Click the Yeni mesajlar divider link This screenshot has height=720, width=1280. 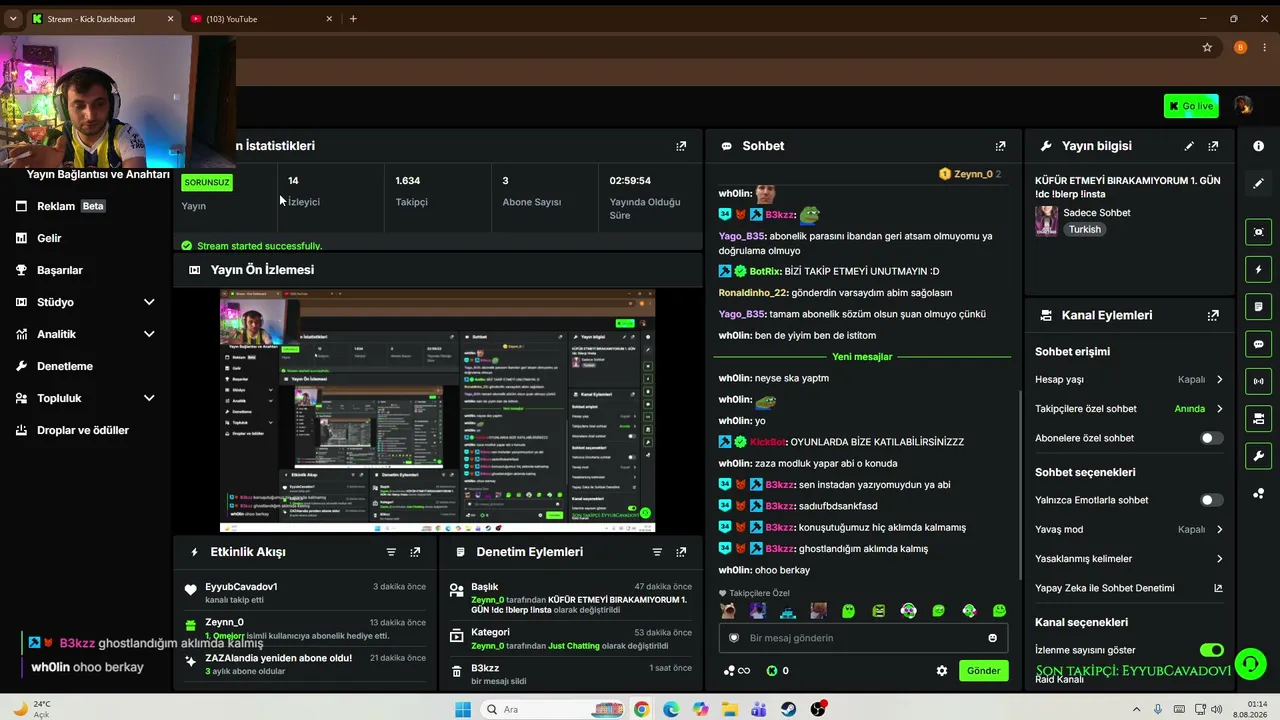[862, 357]
